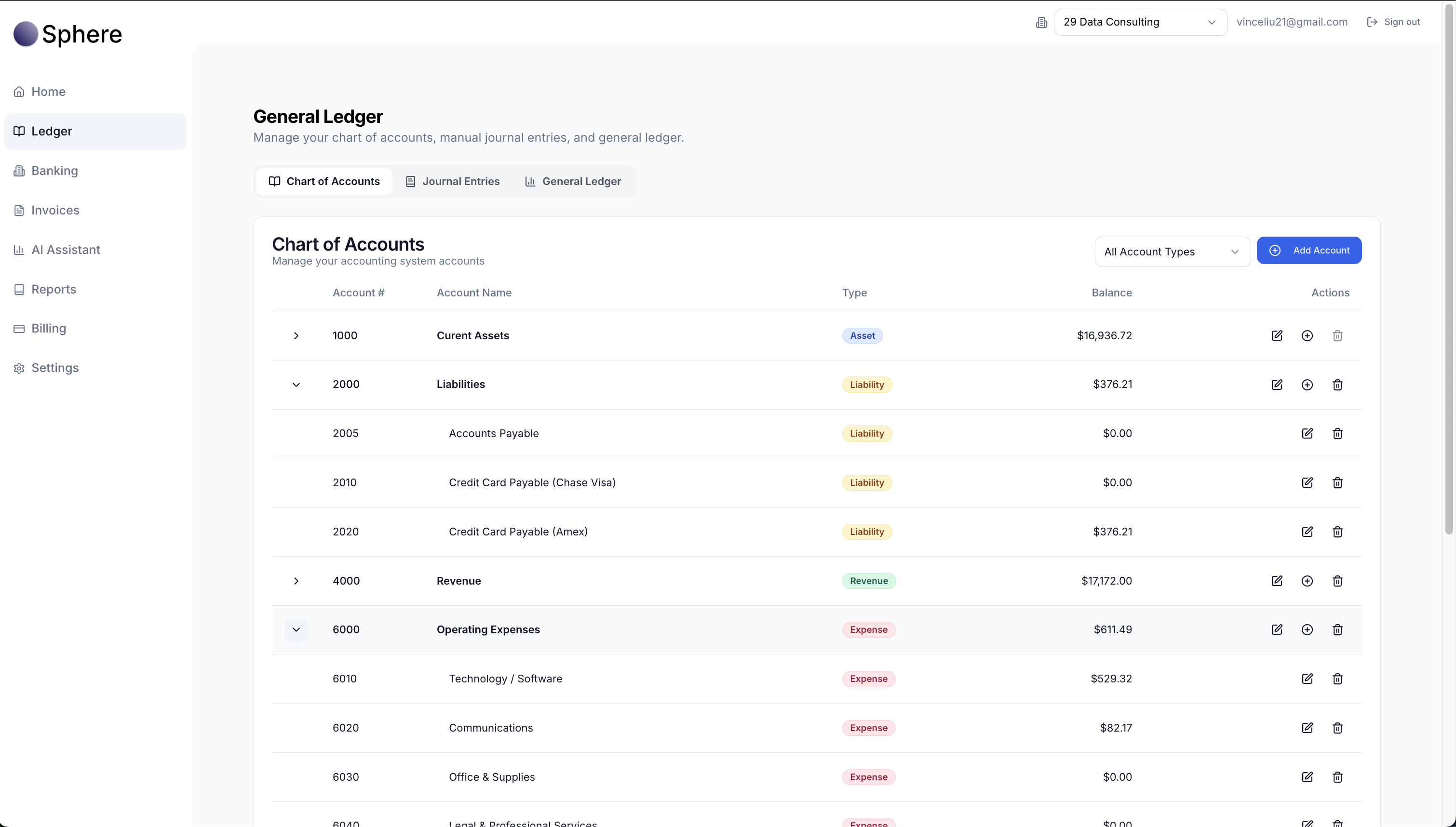Edit the Technology / Software account
Image resolution: width=1456 pixels, height=827 pixels.
point(1307,679)
